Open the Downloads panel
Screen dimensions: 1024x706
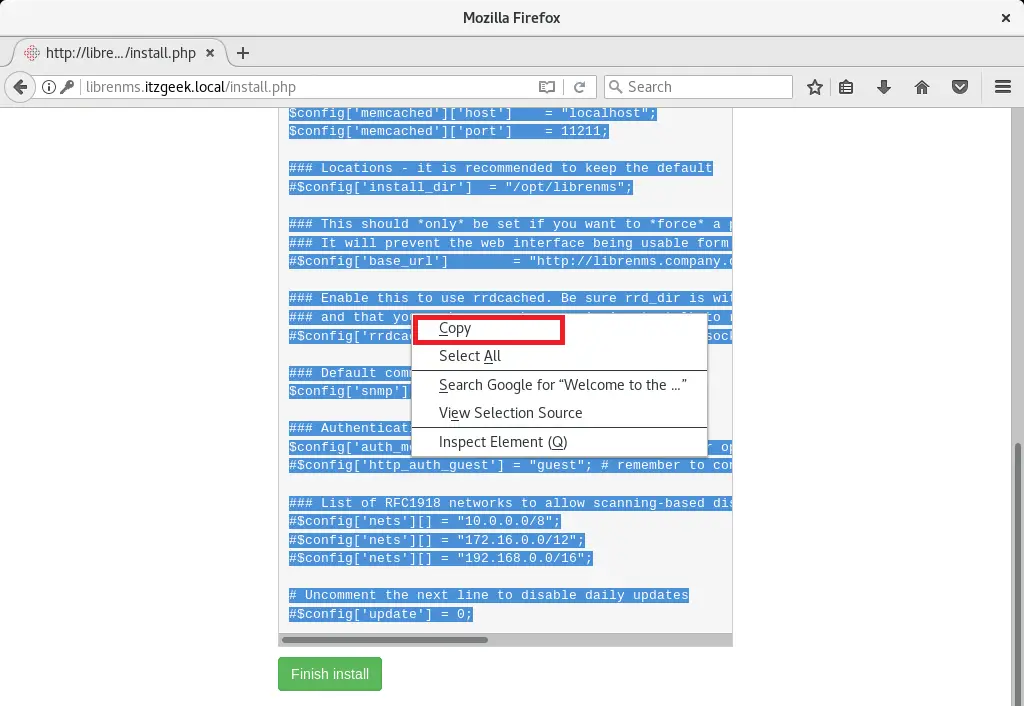tap(884, 87)
